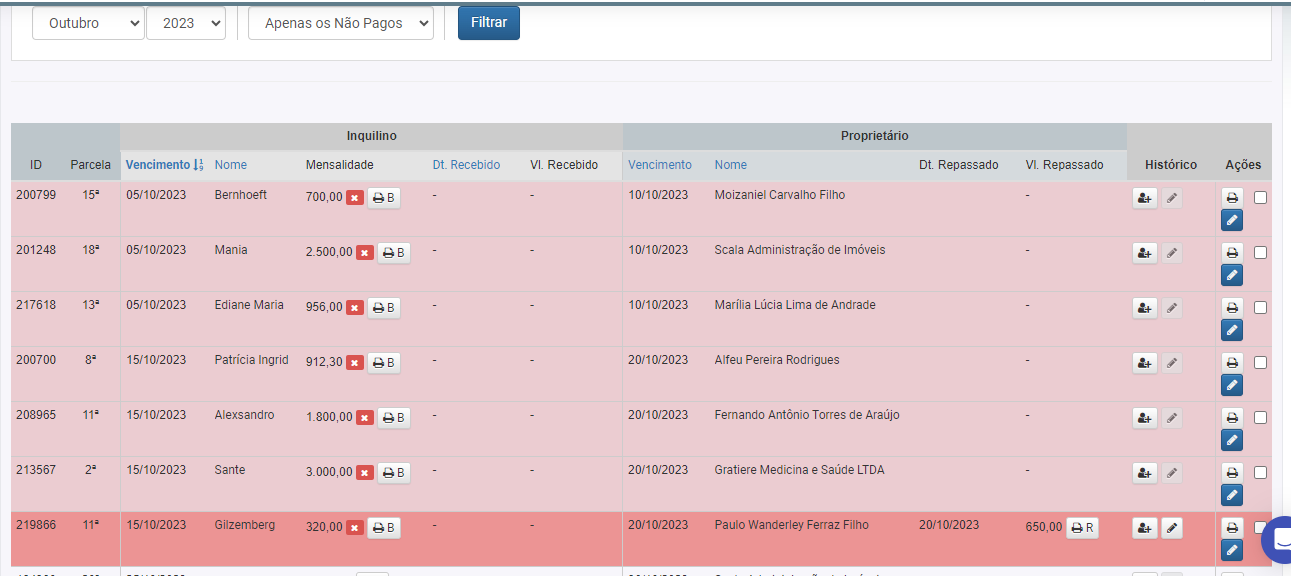Click blue edit button for Patrícia Ingrid row
The width and height of the screenshot is (1291, 576).
1232,385
